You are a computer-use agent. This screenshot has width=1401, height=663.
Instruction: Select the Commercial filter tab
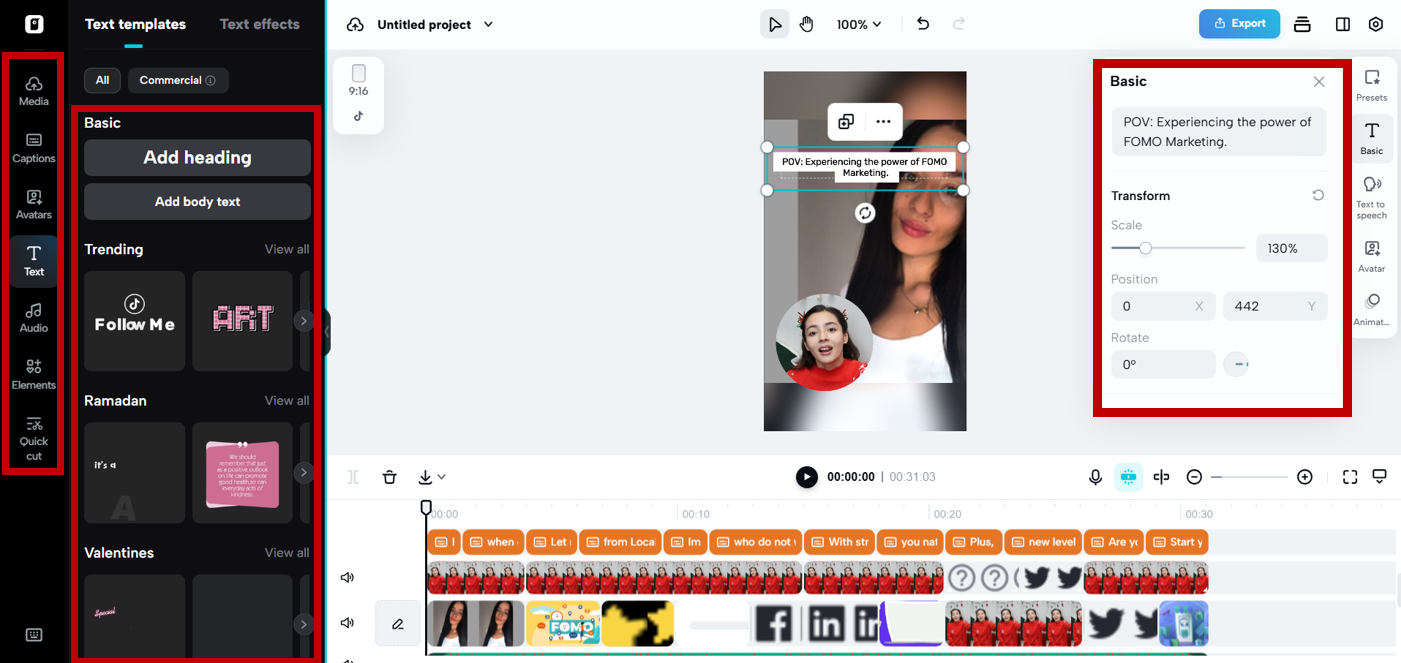178,80
